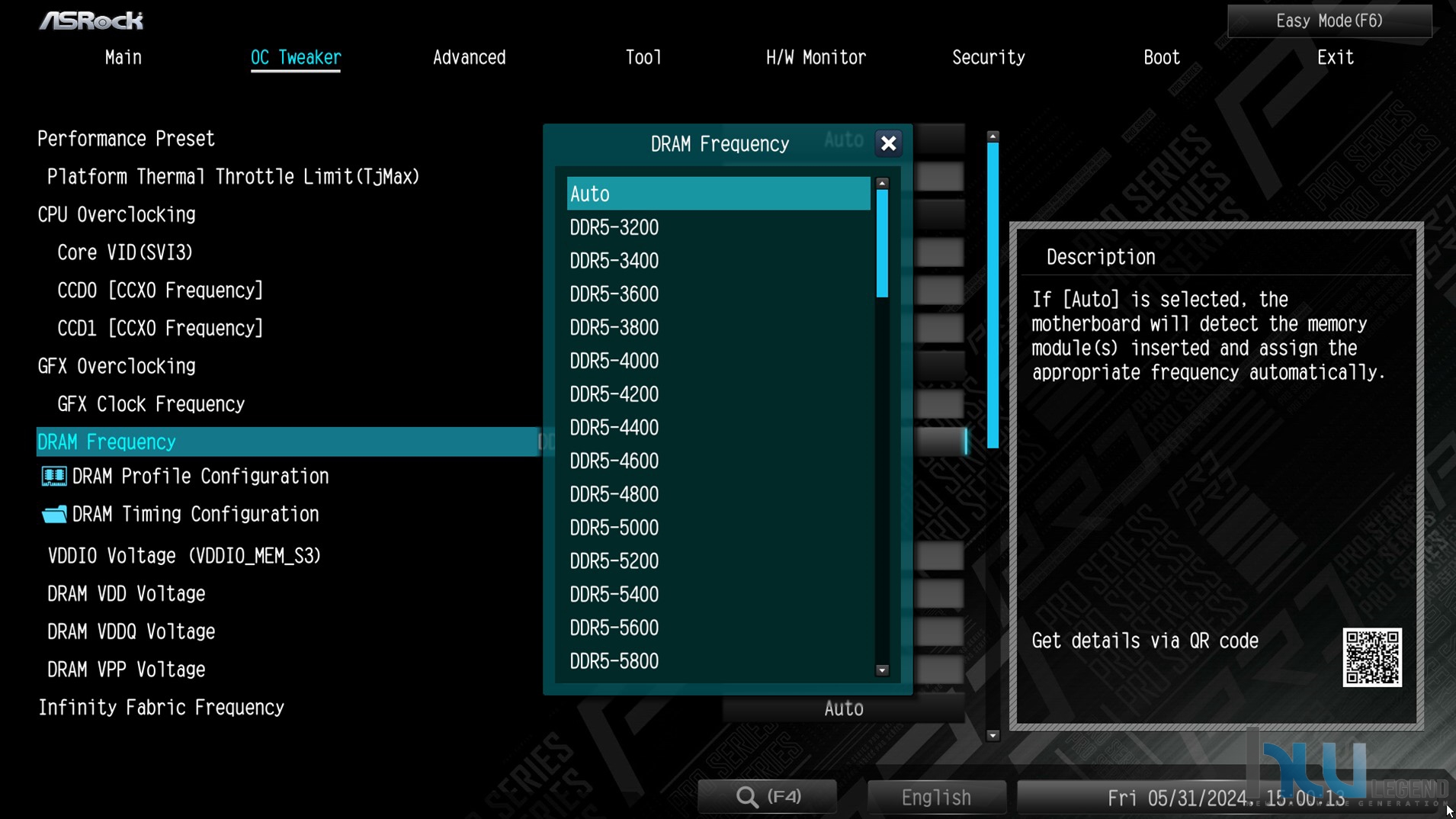Select DDR5-5000 frequency option

point(718,528)
